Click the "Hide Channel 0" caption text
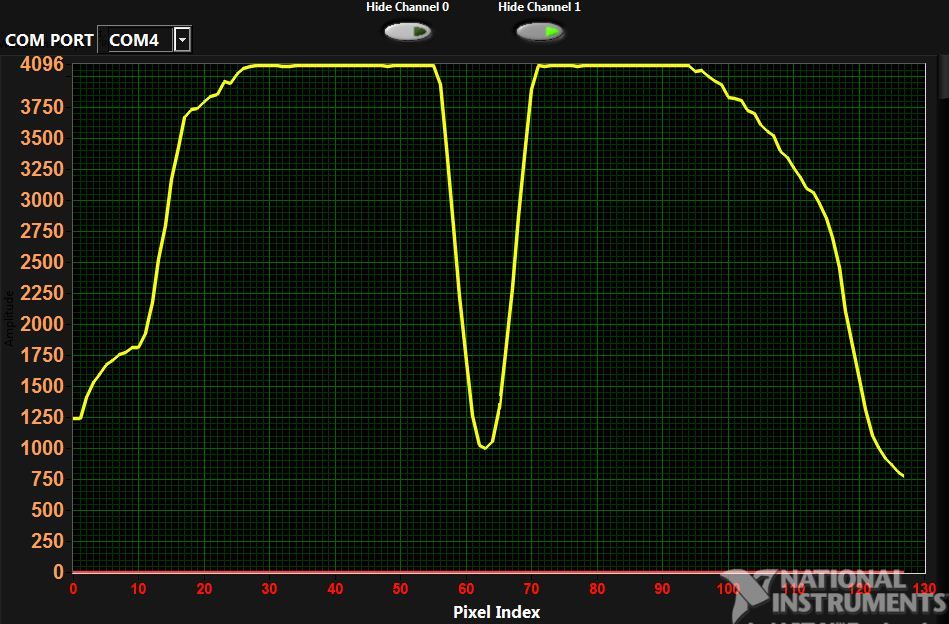The image size is (949, 624). click(x=407, y=7)
